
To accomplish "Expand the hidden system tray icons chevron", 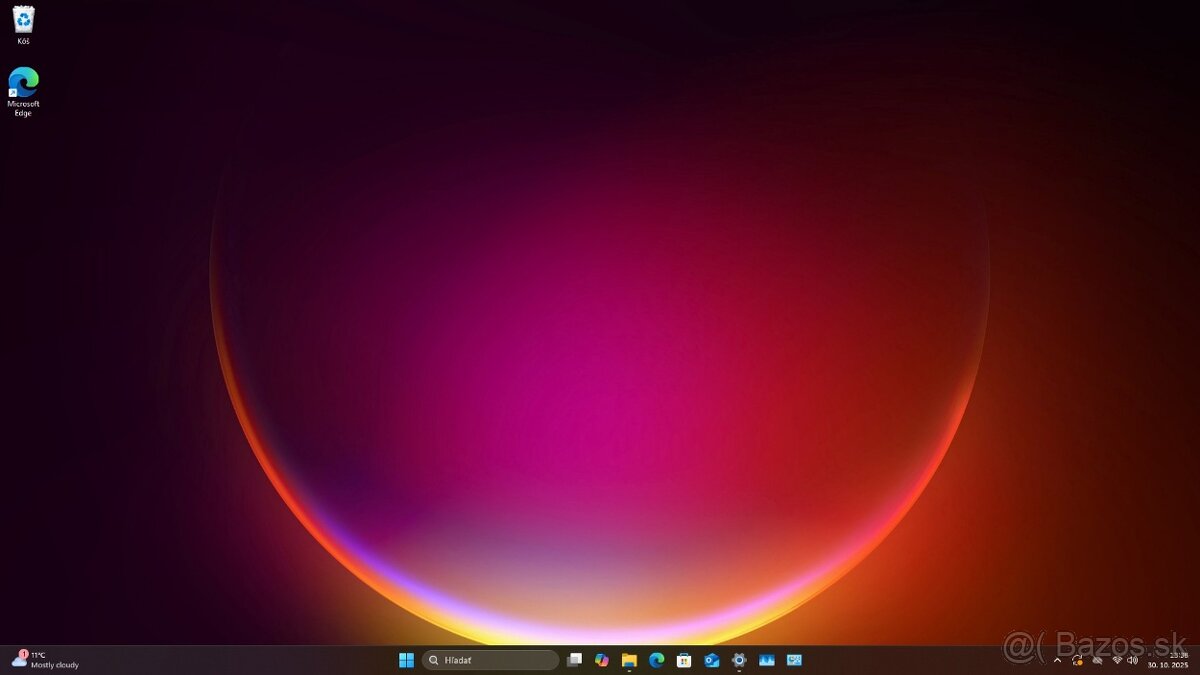I will click(1057, 660).
